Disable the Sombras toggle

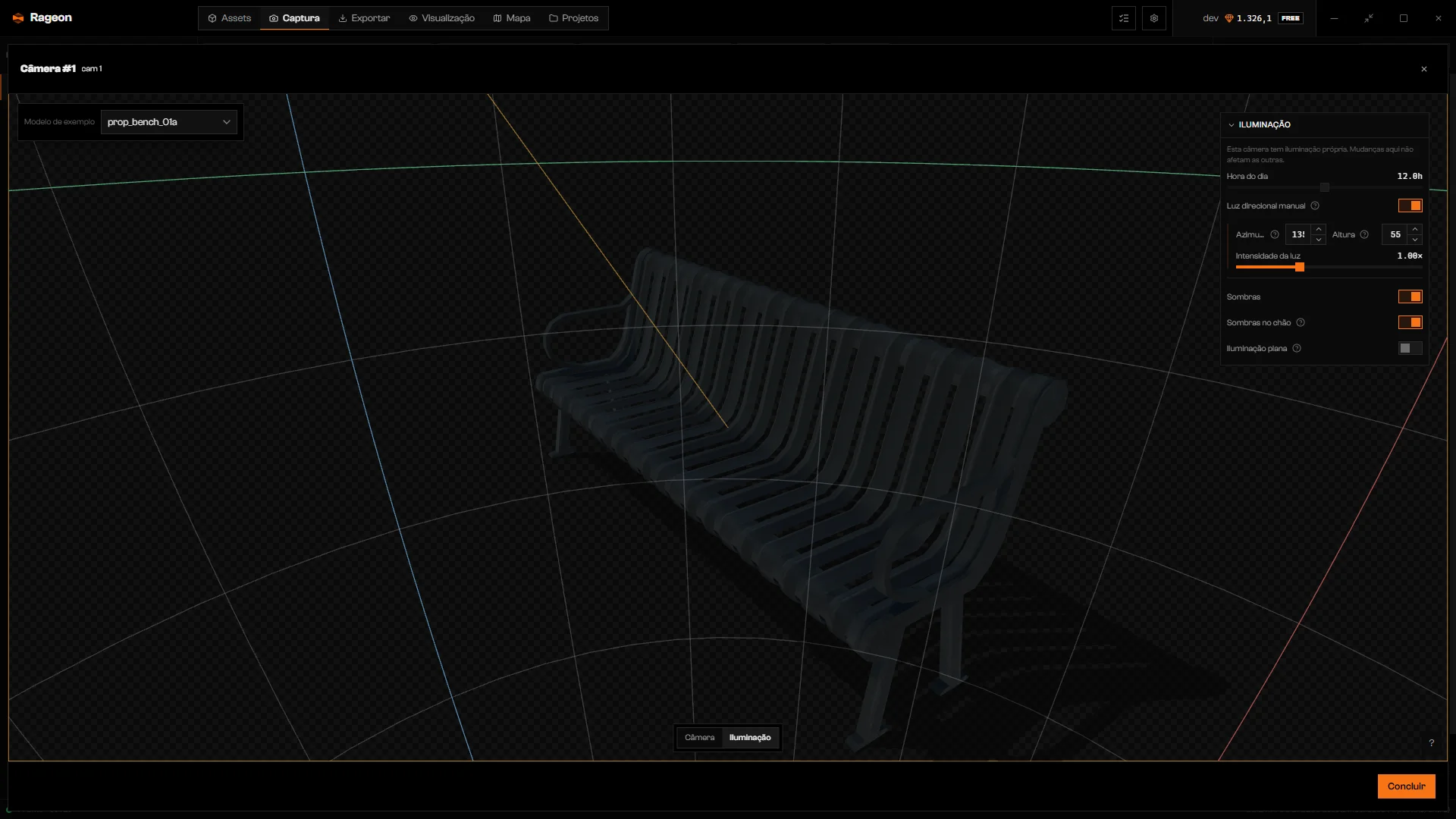(1410, 297)
